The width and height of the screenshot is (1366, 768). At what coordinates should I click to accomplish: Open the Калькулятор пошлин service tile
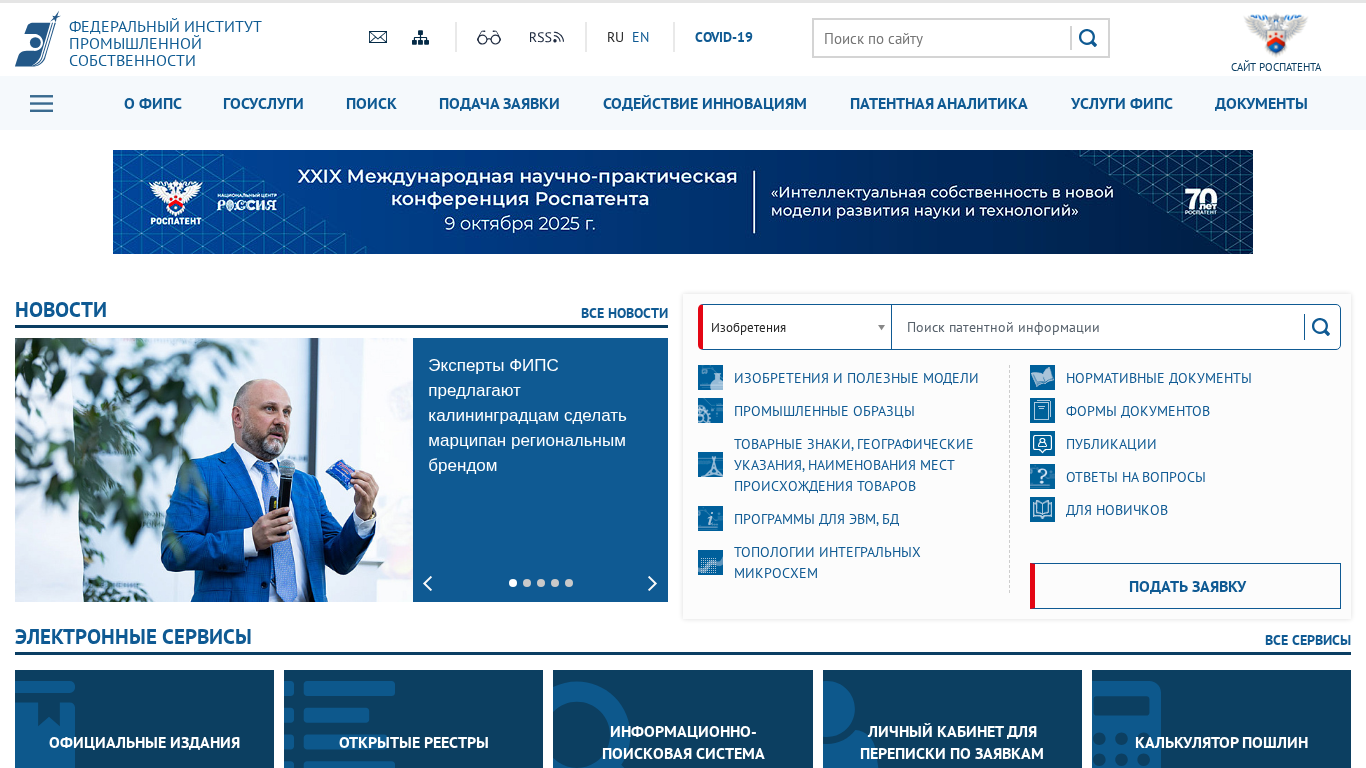[1221, 719]
